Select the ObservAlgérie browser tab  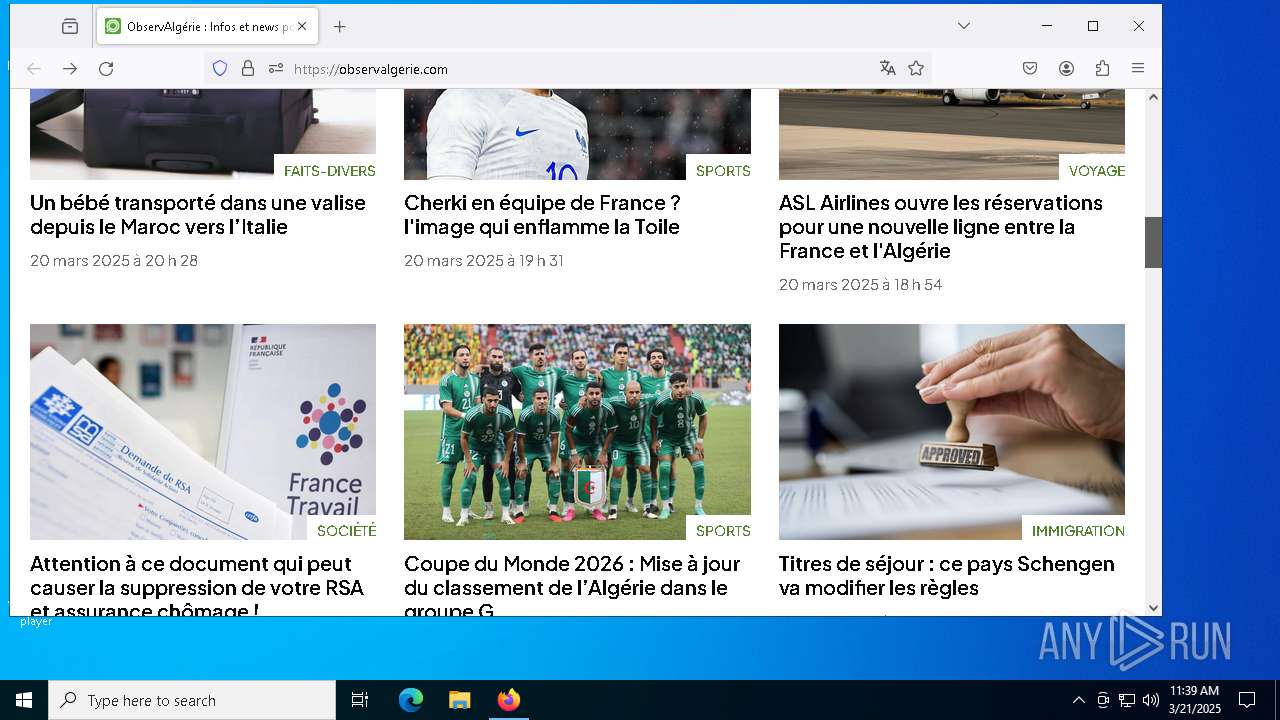click(208, 27)
